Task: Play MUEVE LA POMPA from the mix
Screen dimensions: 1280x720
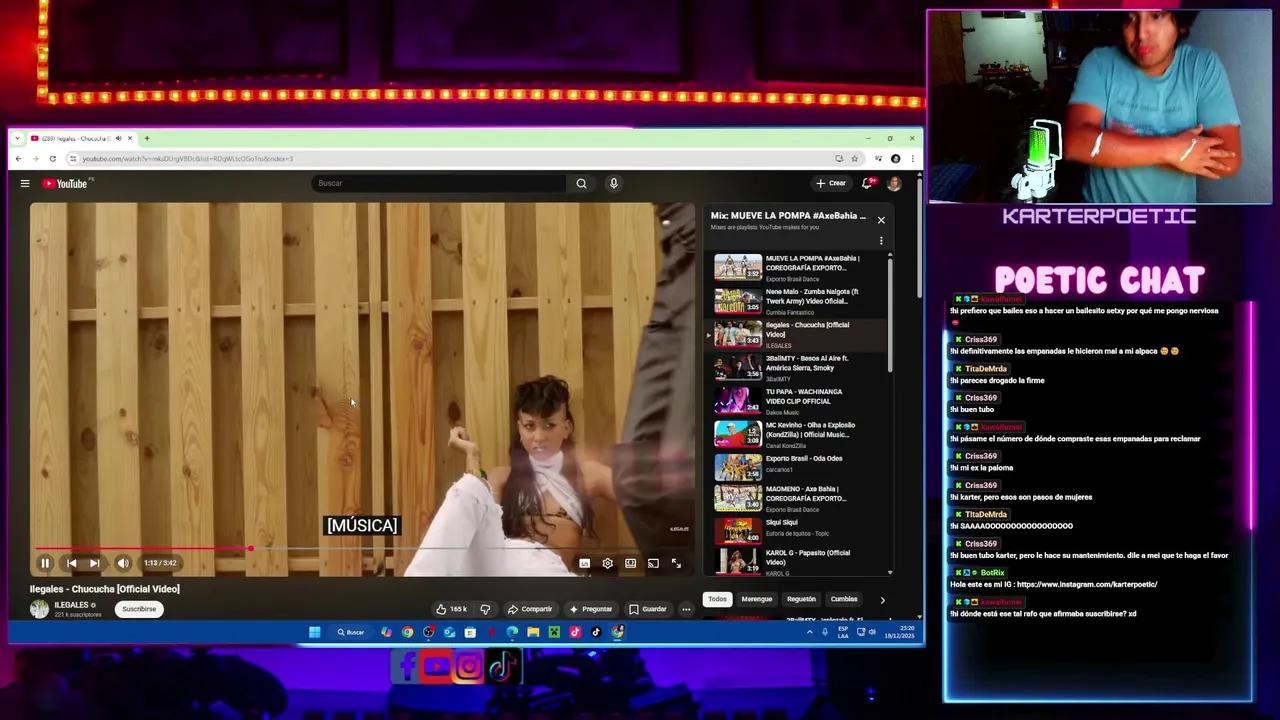Action: [798, 267]
